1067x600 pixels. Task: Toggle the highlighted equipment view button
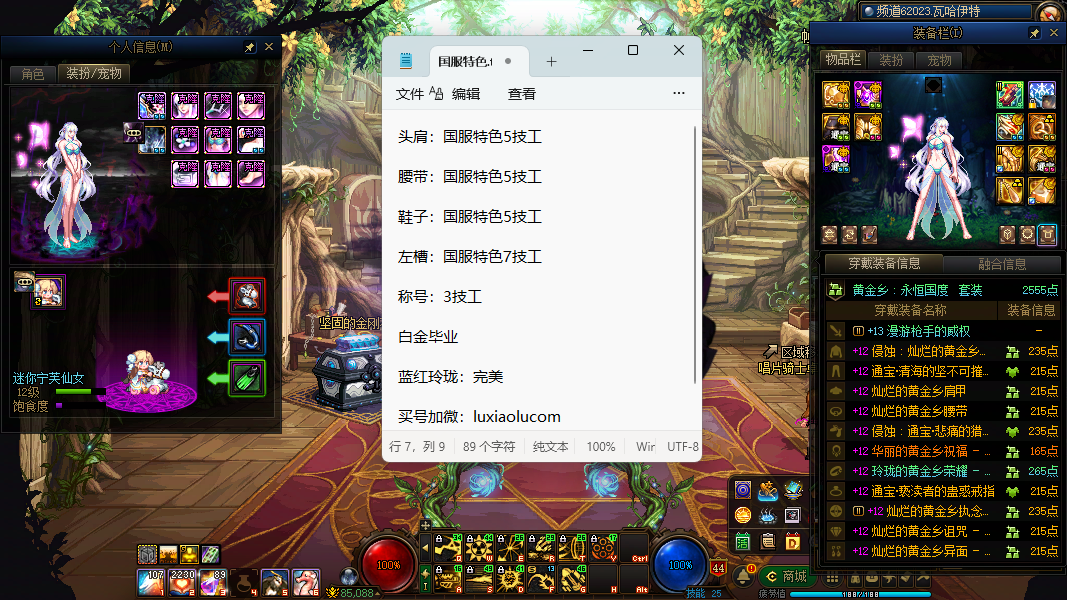click(1047, 234)
